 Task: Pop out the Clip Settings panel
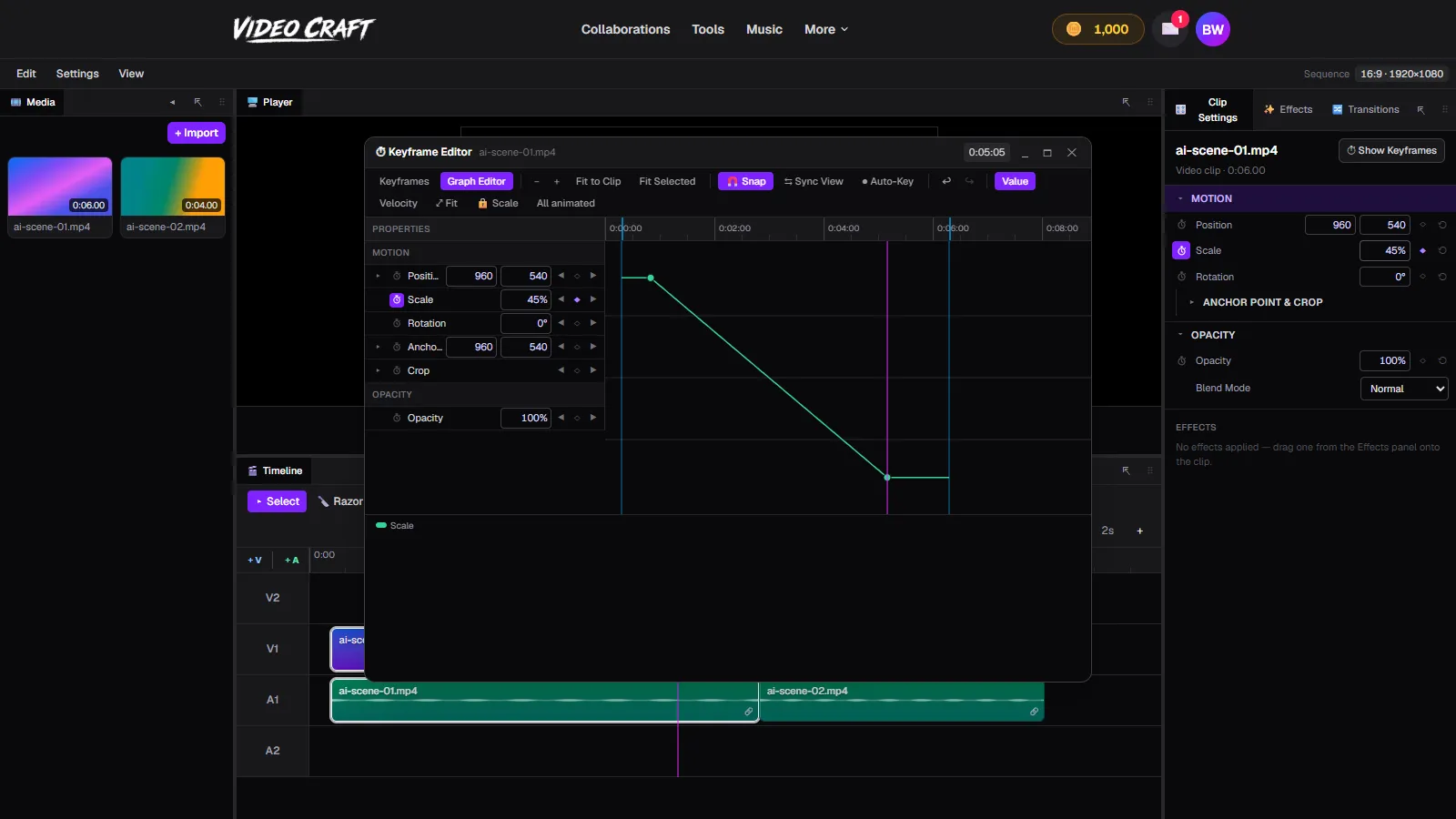pyautogui.click(x=1421, y=109)
